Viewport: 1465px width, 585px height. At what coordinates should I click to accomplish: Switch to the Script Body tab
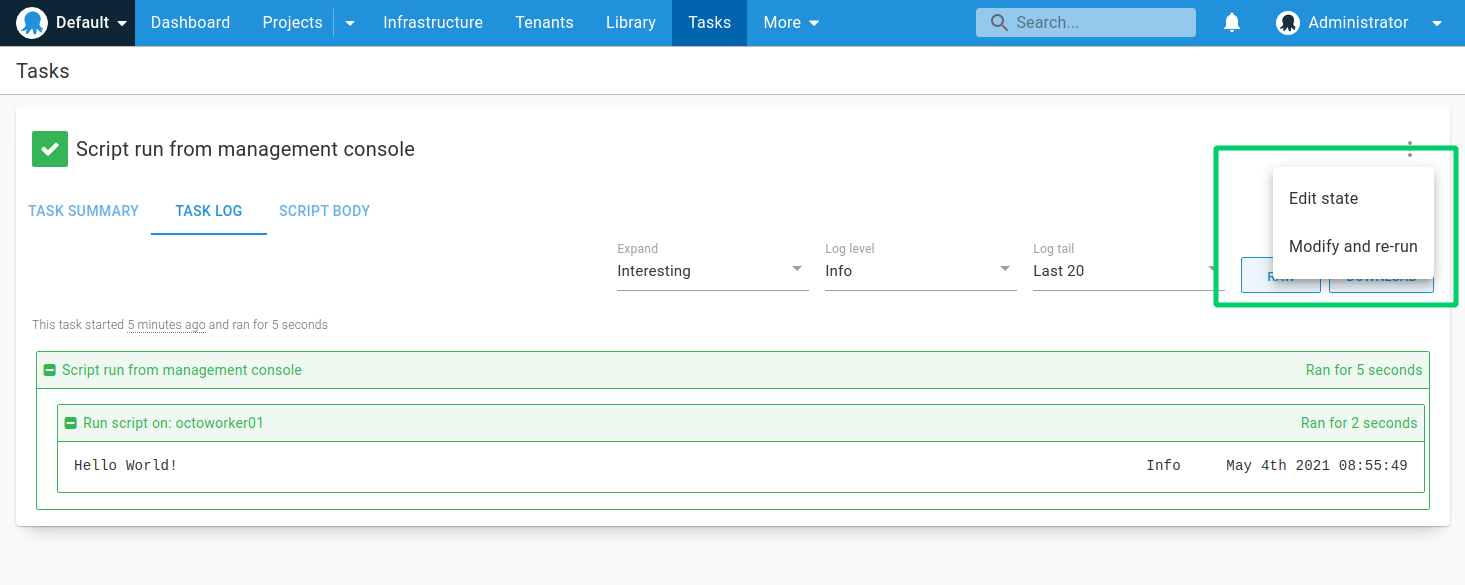point(324,211)
